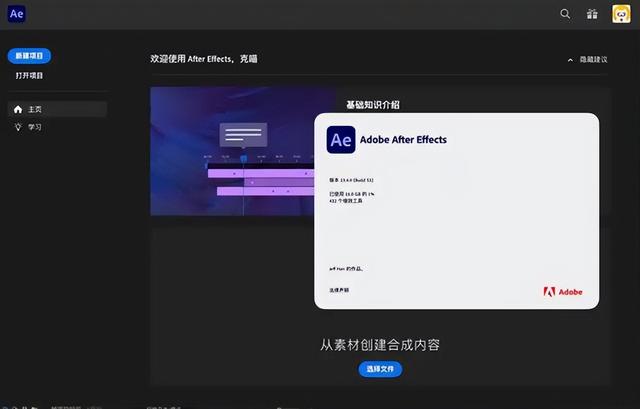
Task: Click the home icon beside 主页
Action: (18, 109)
